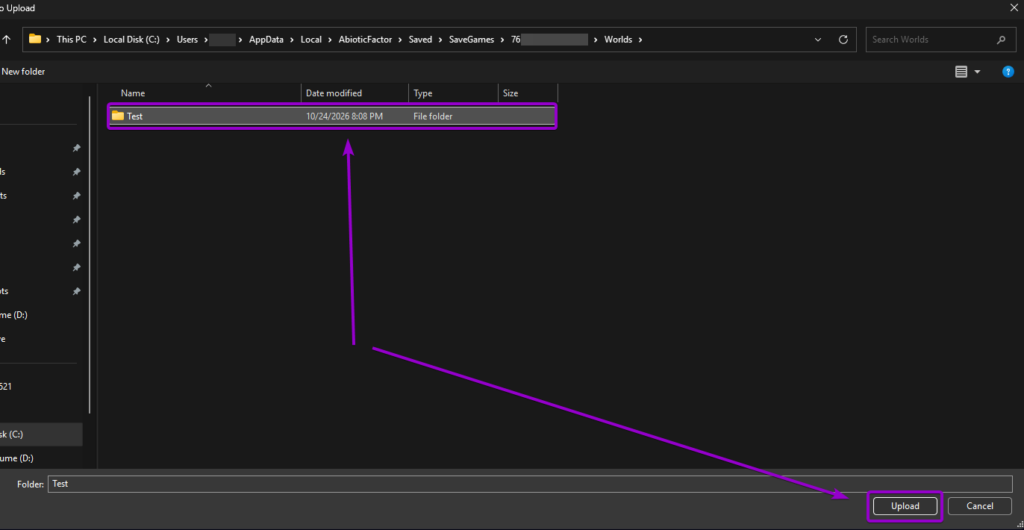Viewport: 1024px width, 530px height.
Task: Expand the chevron after Worlds
Action: (641, 39)
